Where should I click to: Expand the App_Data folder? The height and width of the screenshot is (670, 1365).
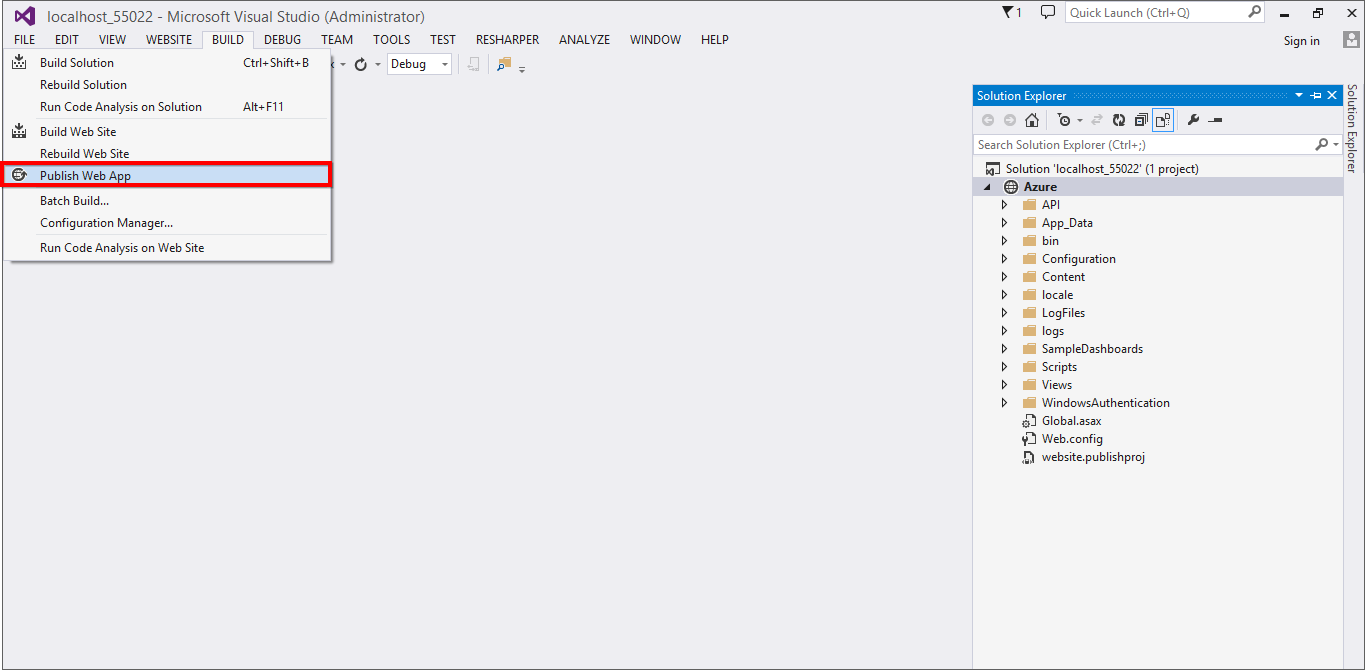click(x=1005, y=223)
